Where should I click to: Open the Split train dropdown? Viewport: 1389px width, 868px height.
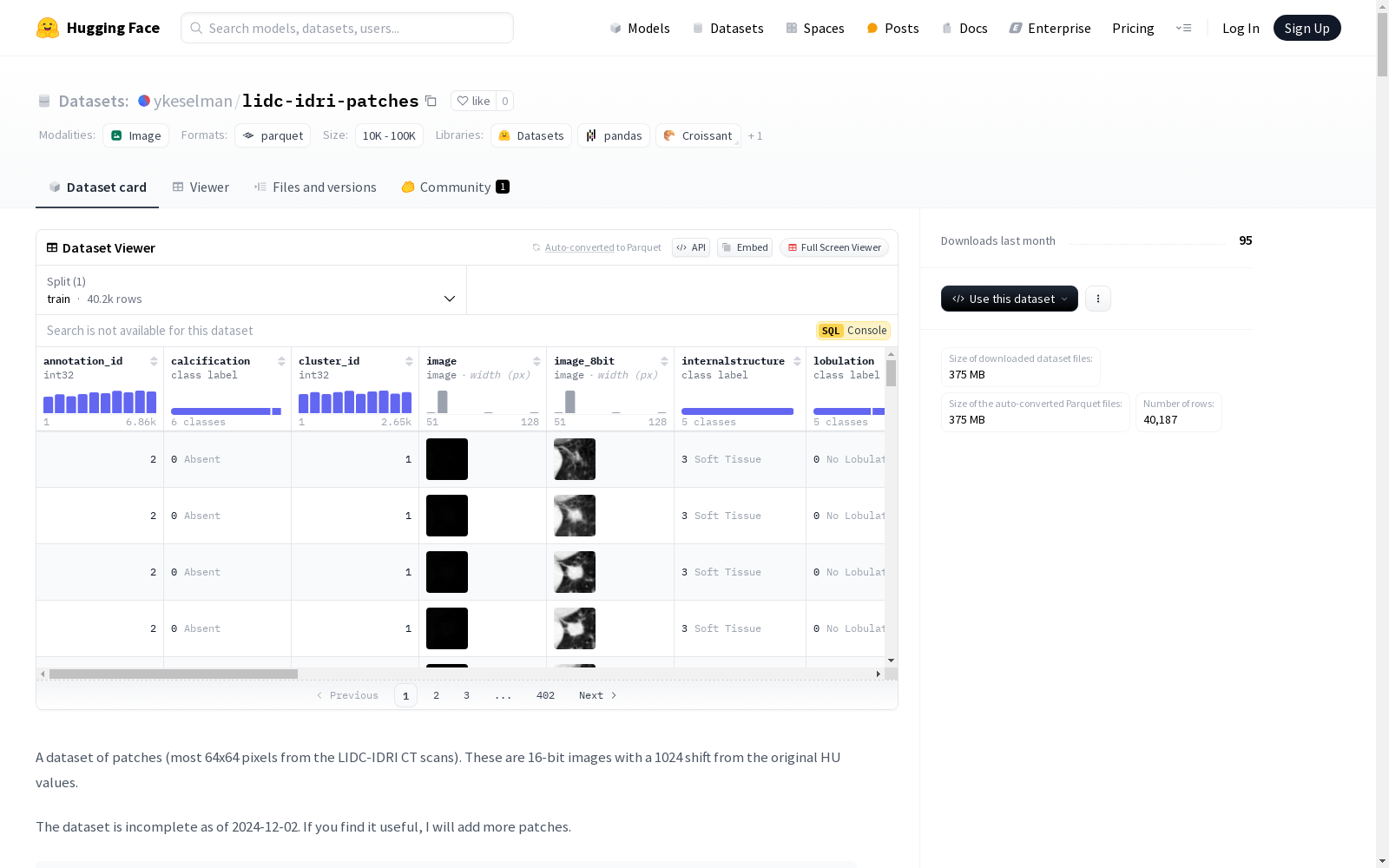(x=252, y=290)
